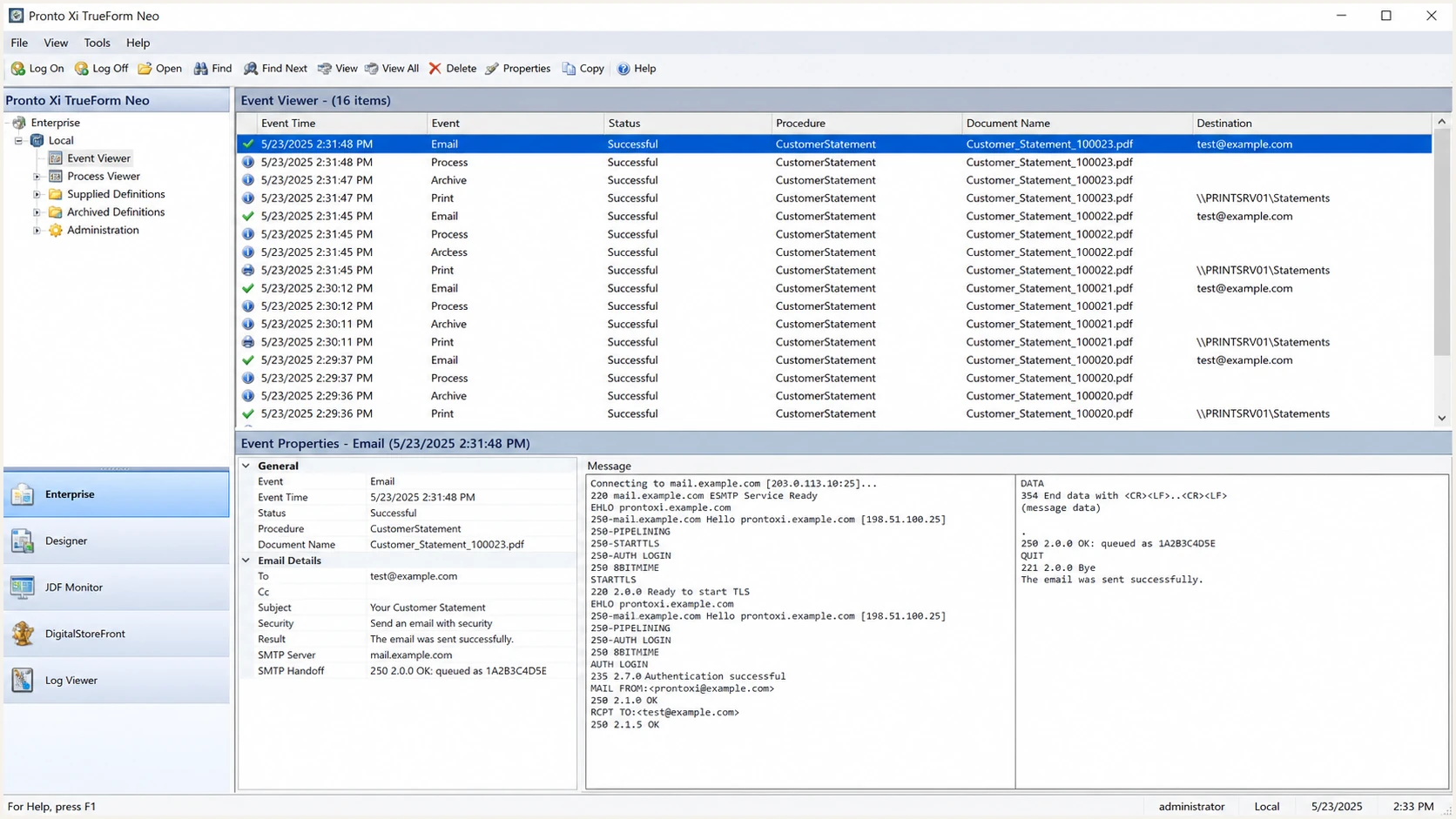The image size is (1456, 819).
Task: Click the Administration gear icon
Action: click(56, 231)
